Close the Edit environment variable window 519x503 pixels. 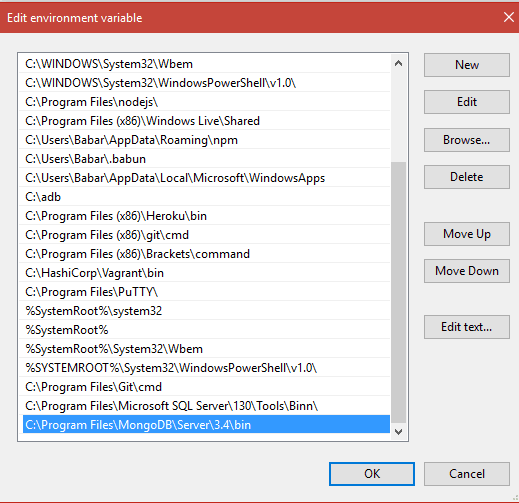click(509, 17)
